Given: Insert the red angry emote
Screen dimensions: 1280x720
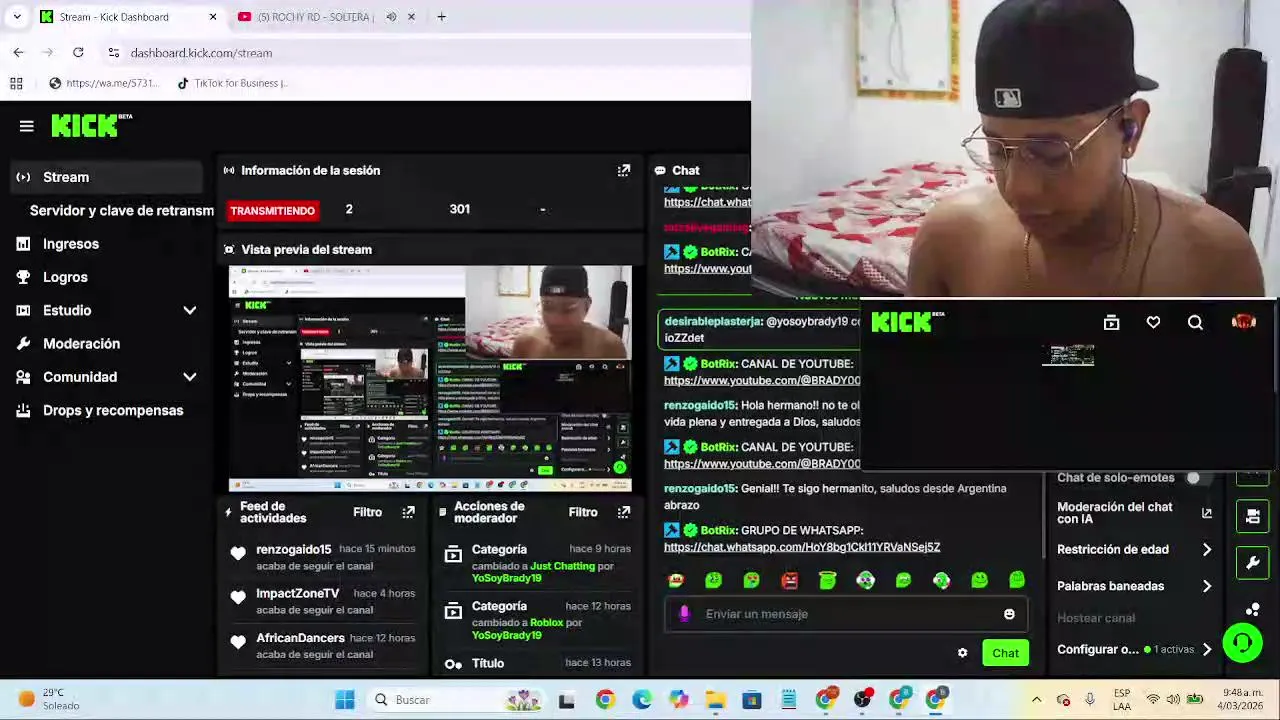Looking at the screenshot, I should (789, 580).
